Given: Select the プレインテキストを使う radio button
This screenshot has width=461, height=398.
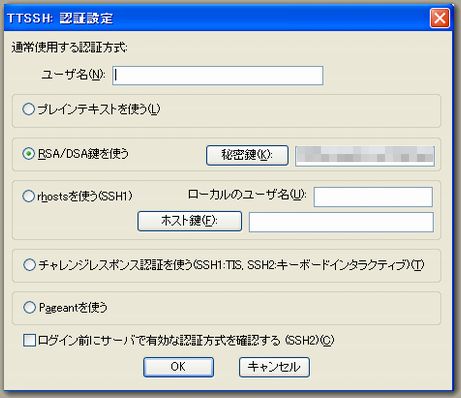Looking at the screenshot, I should [28, 109].
